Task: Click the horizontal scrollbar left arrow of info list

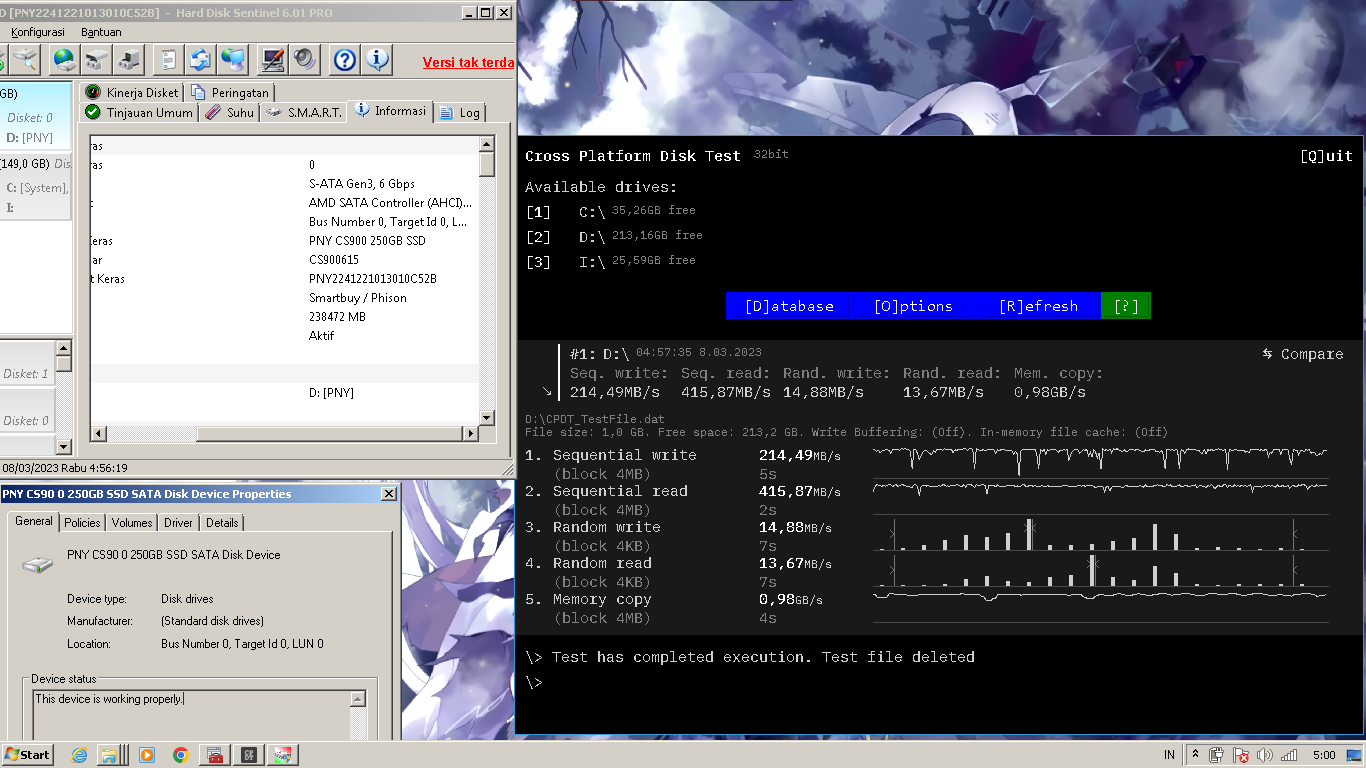Action: 99,434
